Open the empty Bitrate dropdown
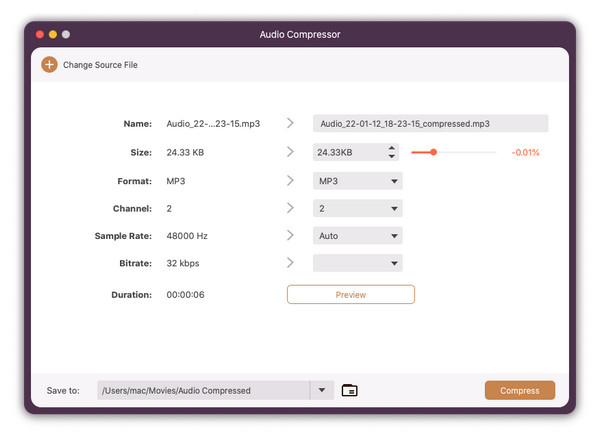 click(357, 263)
